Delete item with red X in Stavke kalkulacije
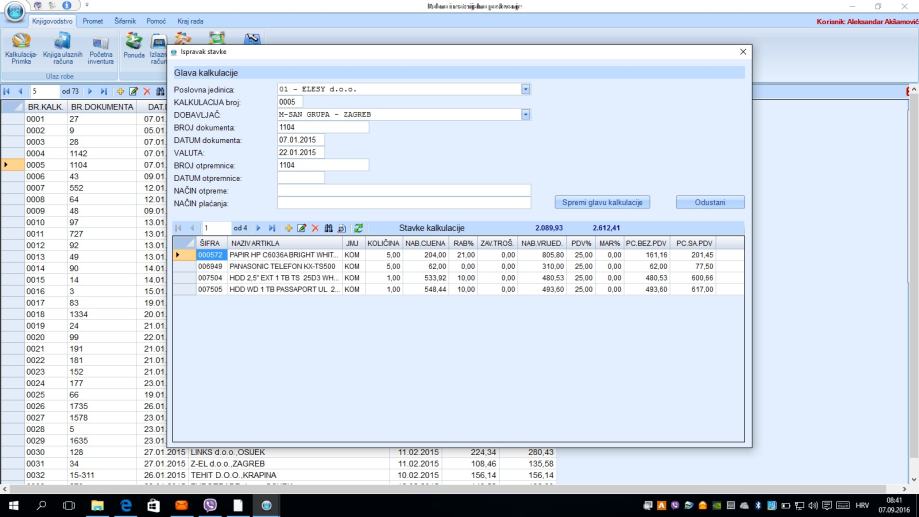919x517 pixels. point(315,229)
